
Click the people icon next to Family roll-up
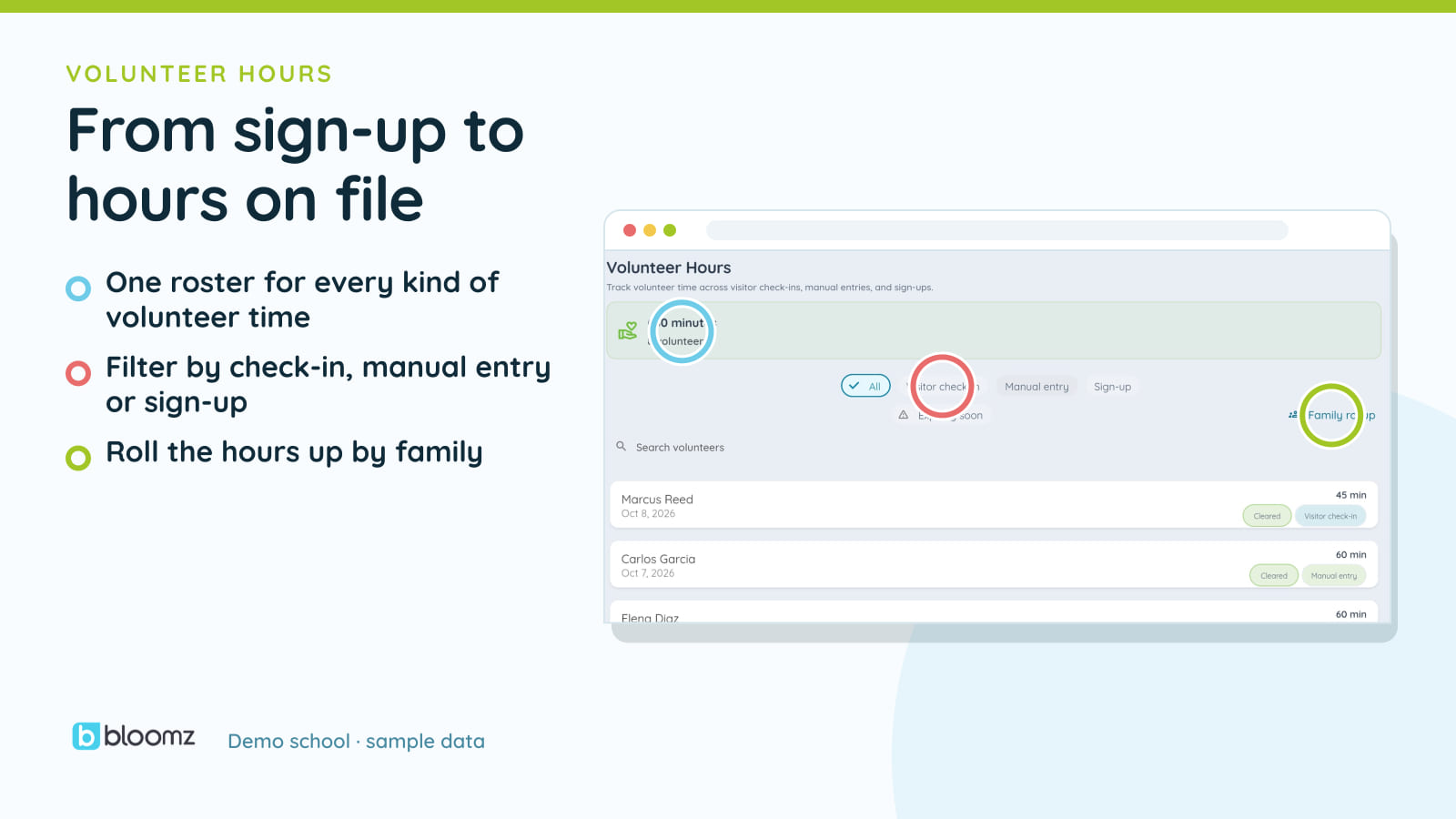[x=1292, y=415]
